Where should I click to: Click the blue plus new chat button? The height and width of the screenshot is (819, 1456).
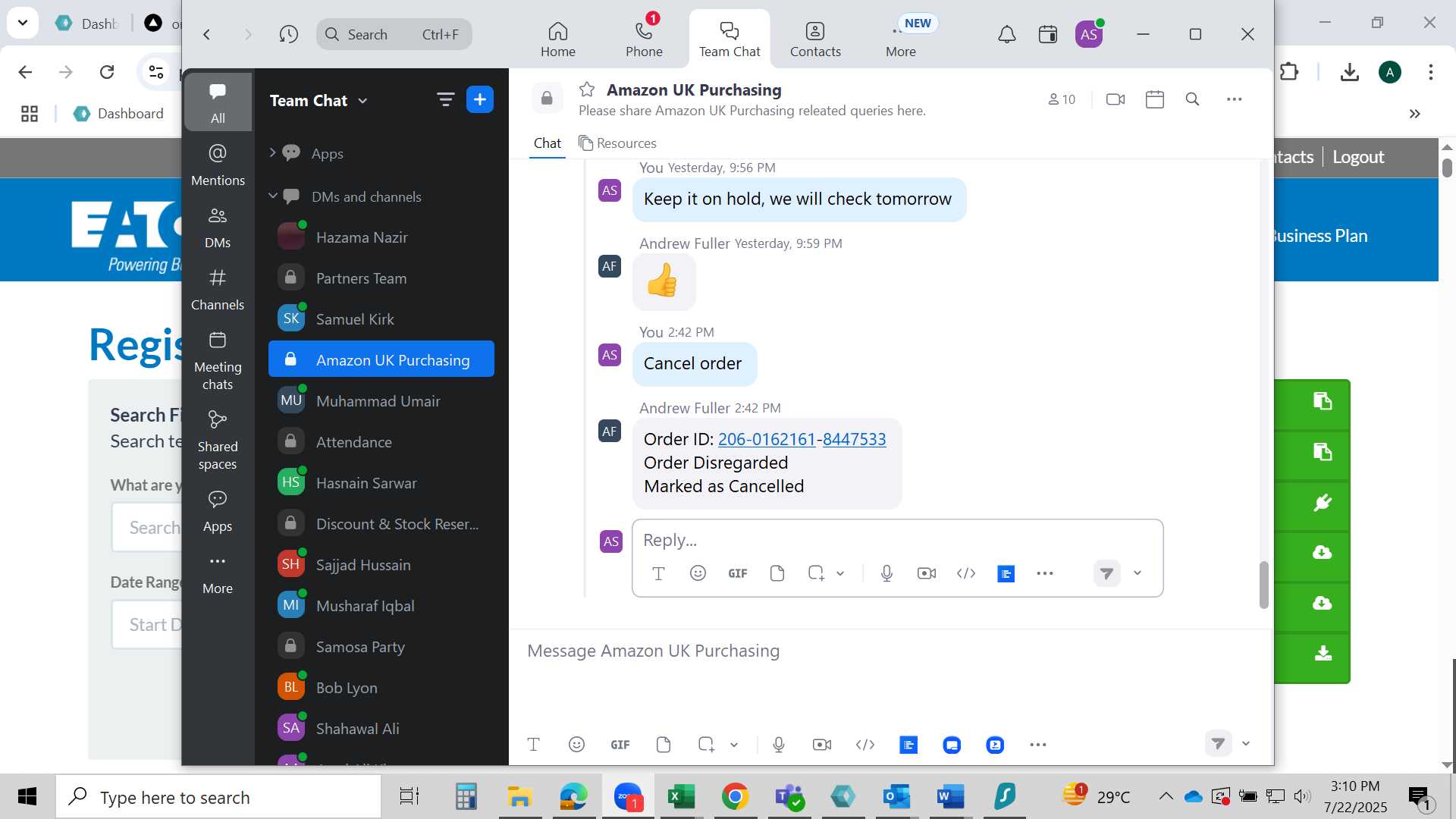point(479,99)
